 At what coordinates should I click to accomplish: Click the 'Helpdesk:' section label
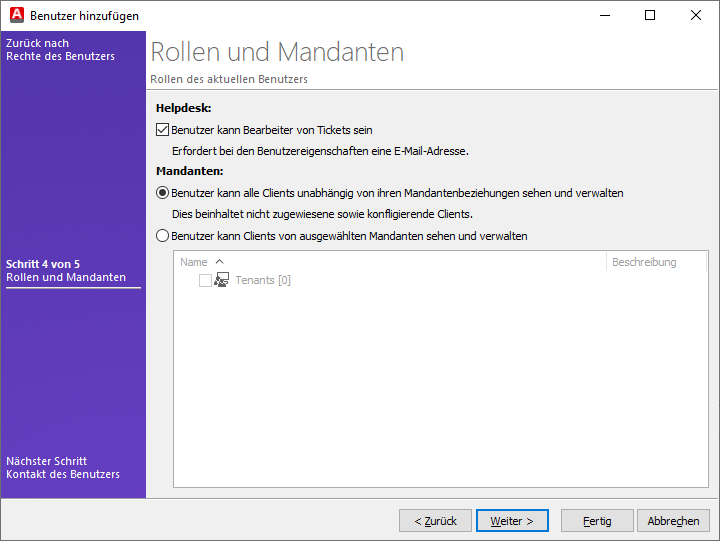pos(184,108)
